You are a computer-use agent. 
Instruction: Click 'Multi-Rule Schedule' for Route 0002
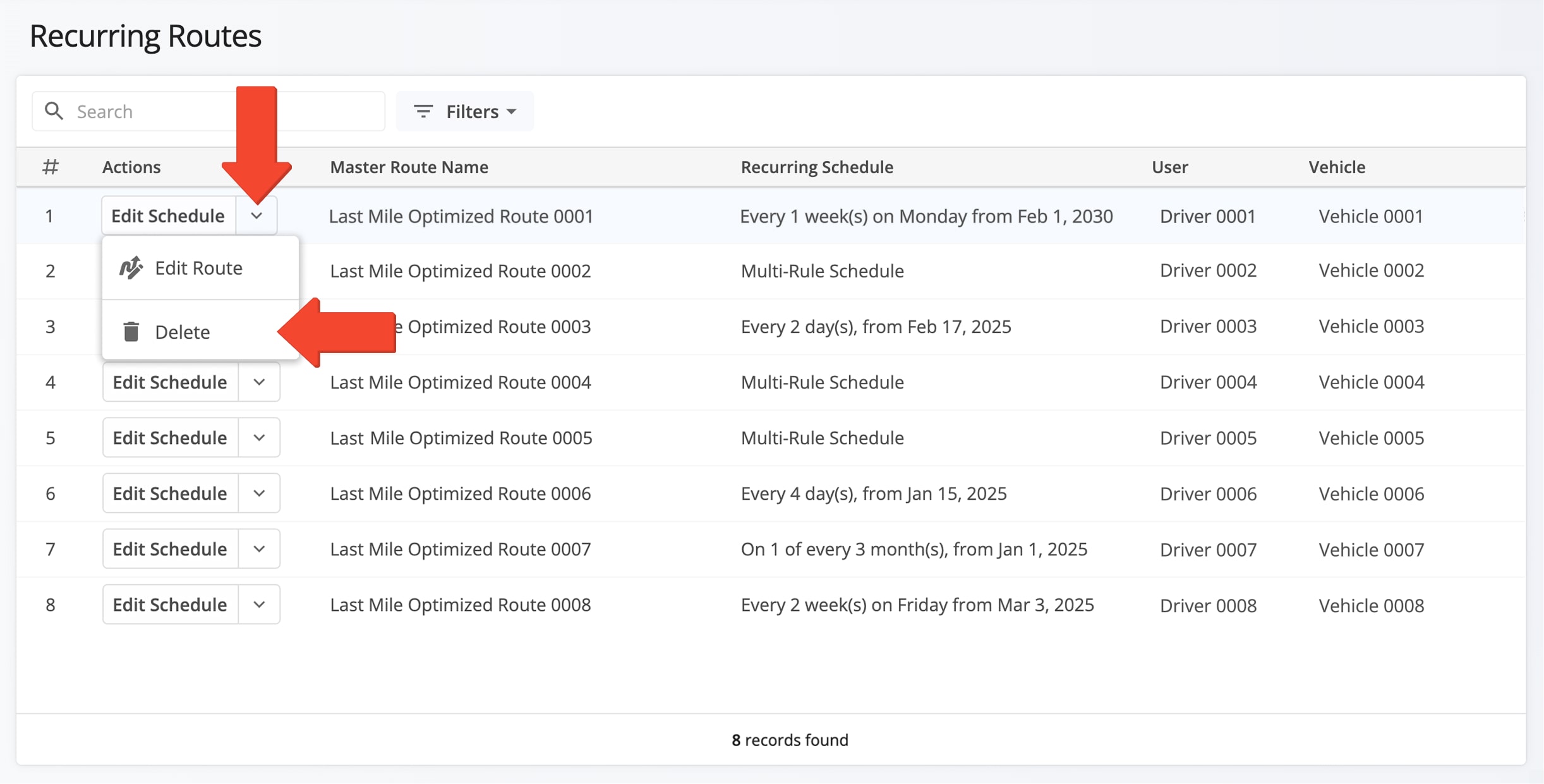click(822, 271)
